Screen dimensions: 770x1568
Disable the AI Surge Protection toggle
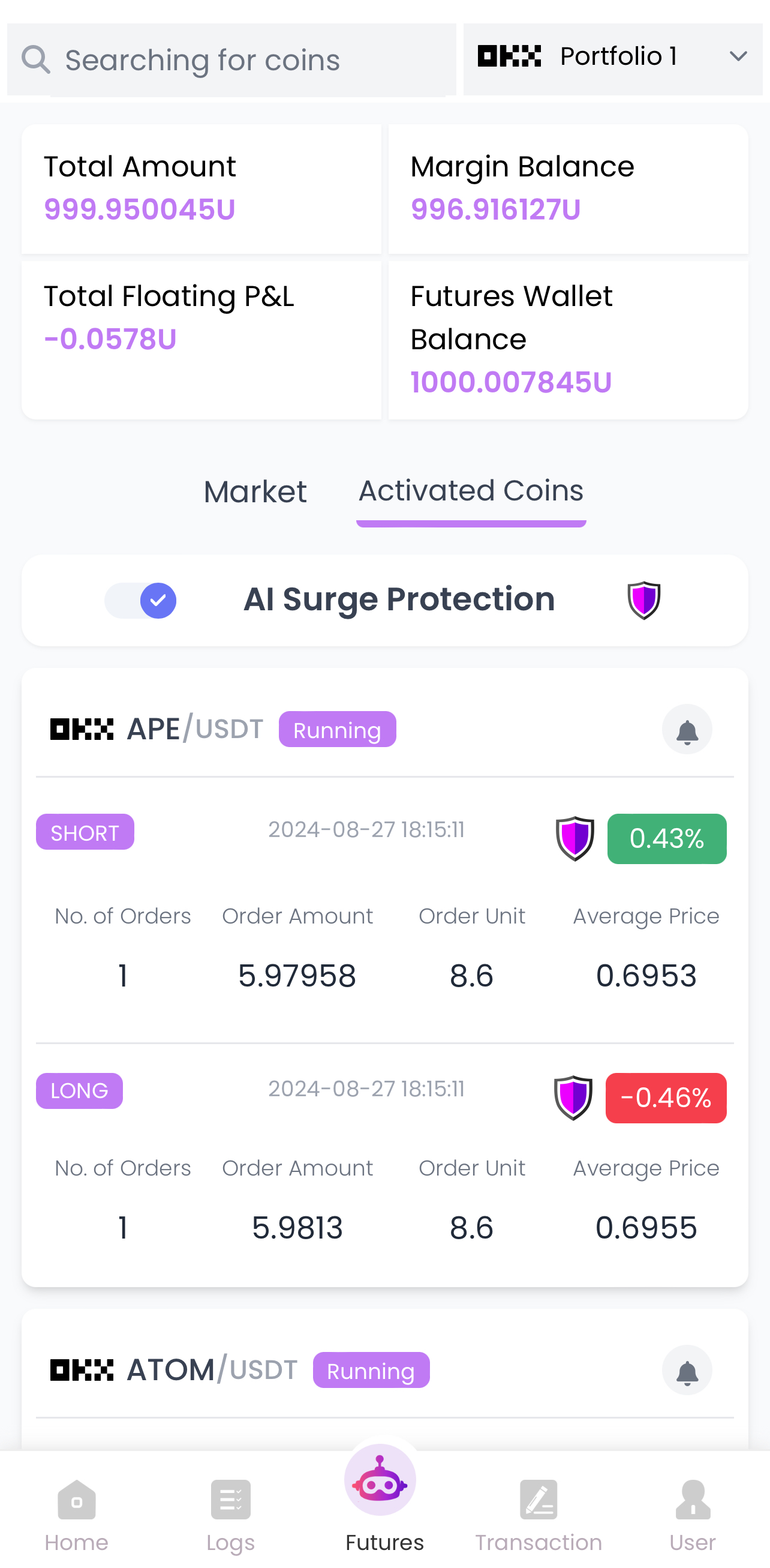[141, 600]
